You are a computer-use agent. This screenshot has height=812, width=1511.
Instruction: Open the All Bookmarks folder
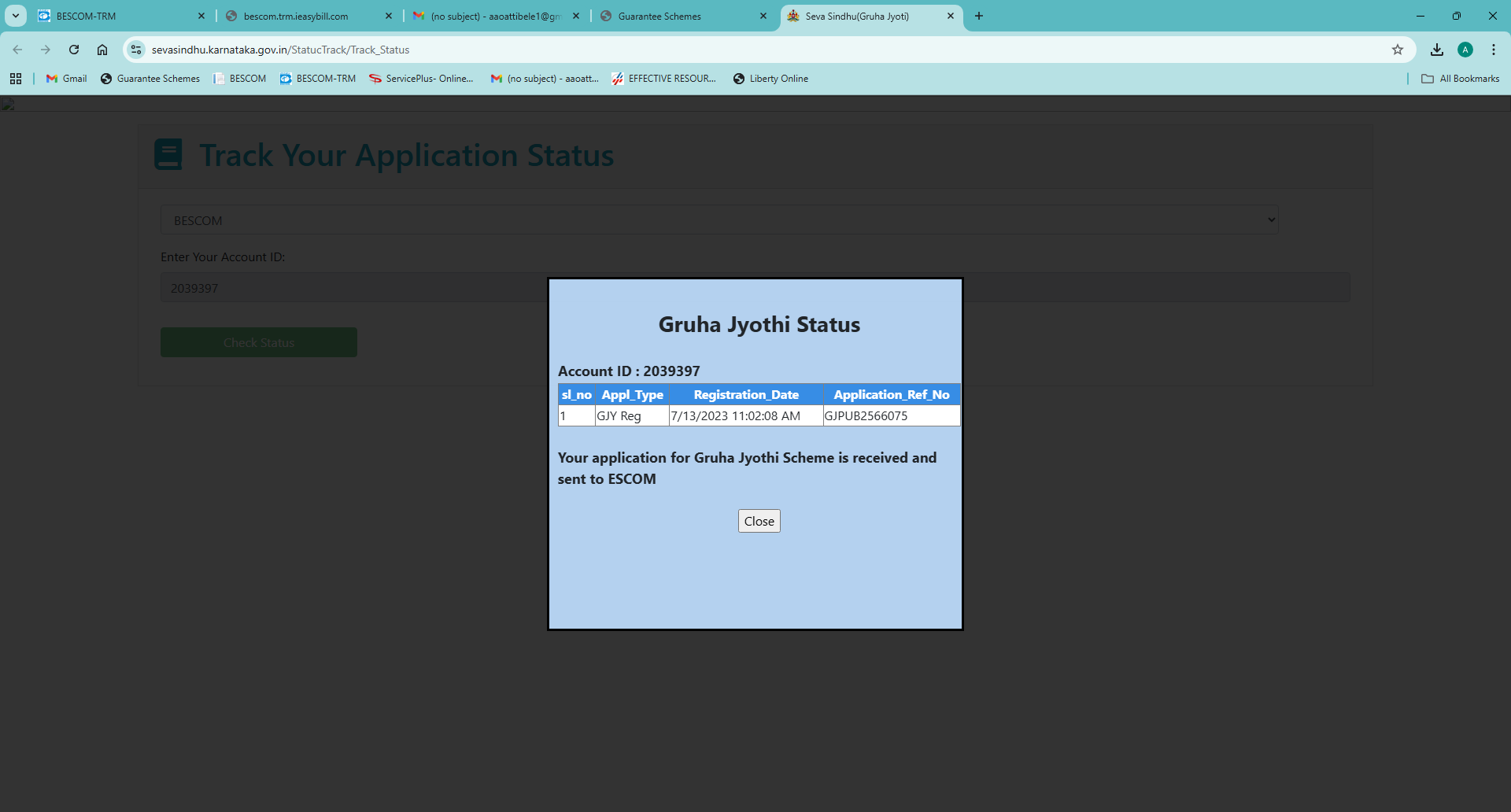tap(1460, 79)
